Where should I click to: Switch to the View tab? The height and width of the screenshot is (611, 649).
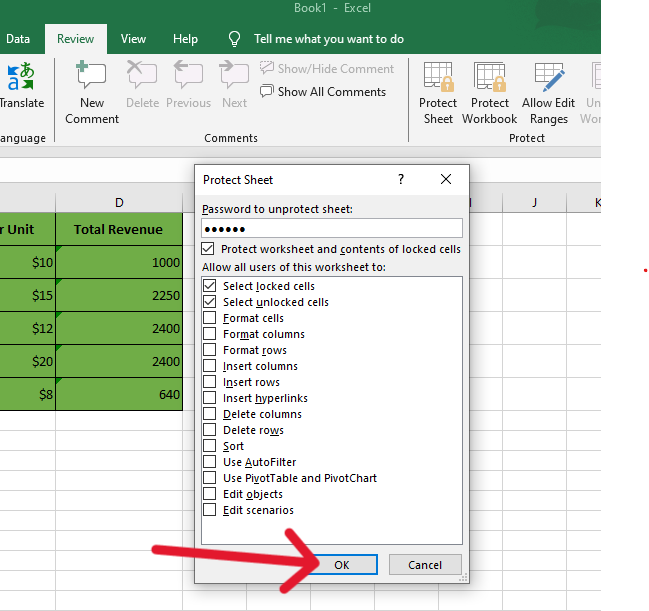[x=133, y=39]
